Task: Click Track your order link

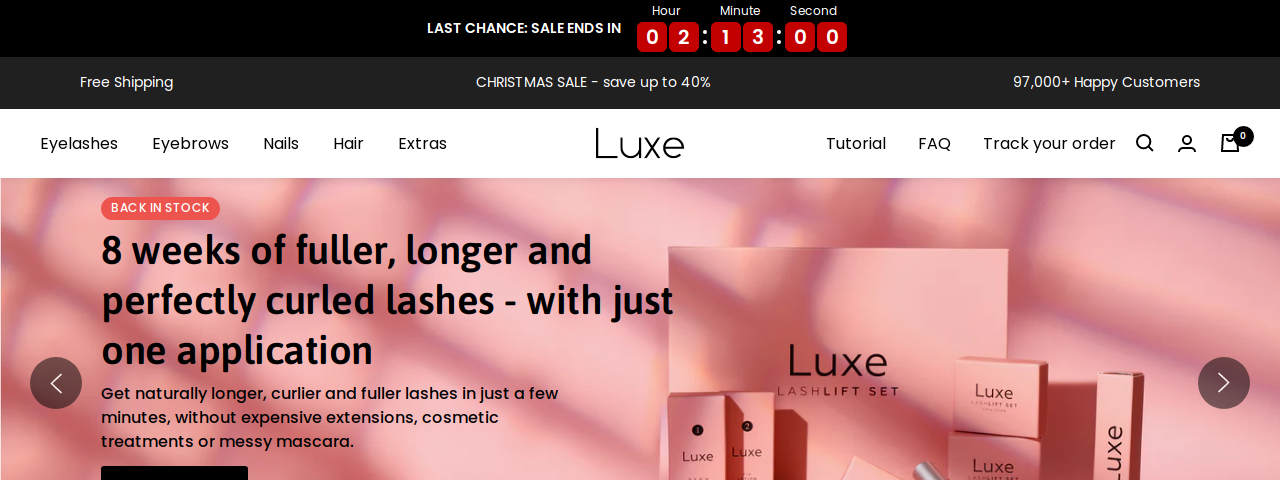Action: [x=1049, y=143]
